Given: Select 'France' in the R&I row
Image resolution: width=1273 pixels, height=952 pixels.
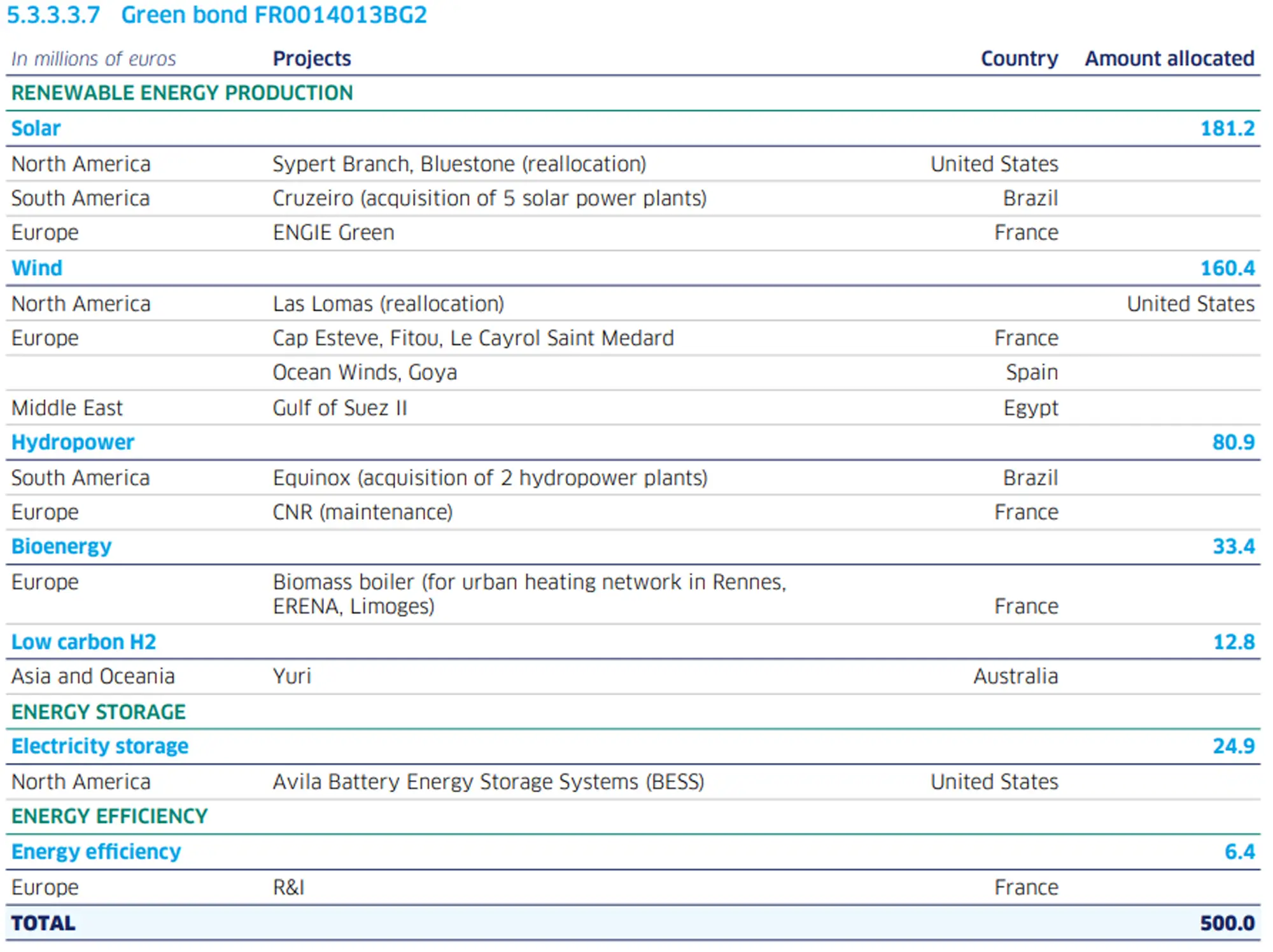Looking at the screenshot, I should pyautogui.click(x=1027, y=888).
